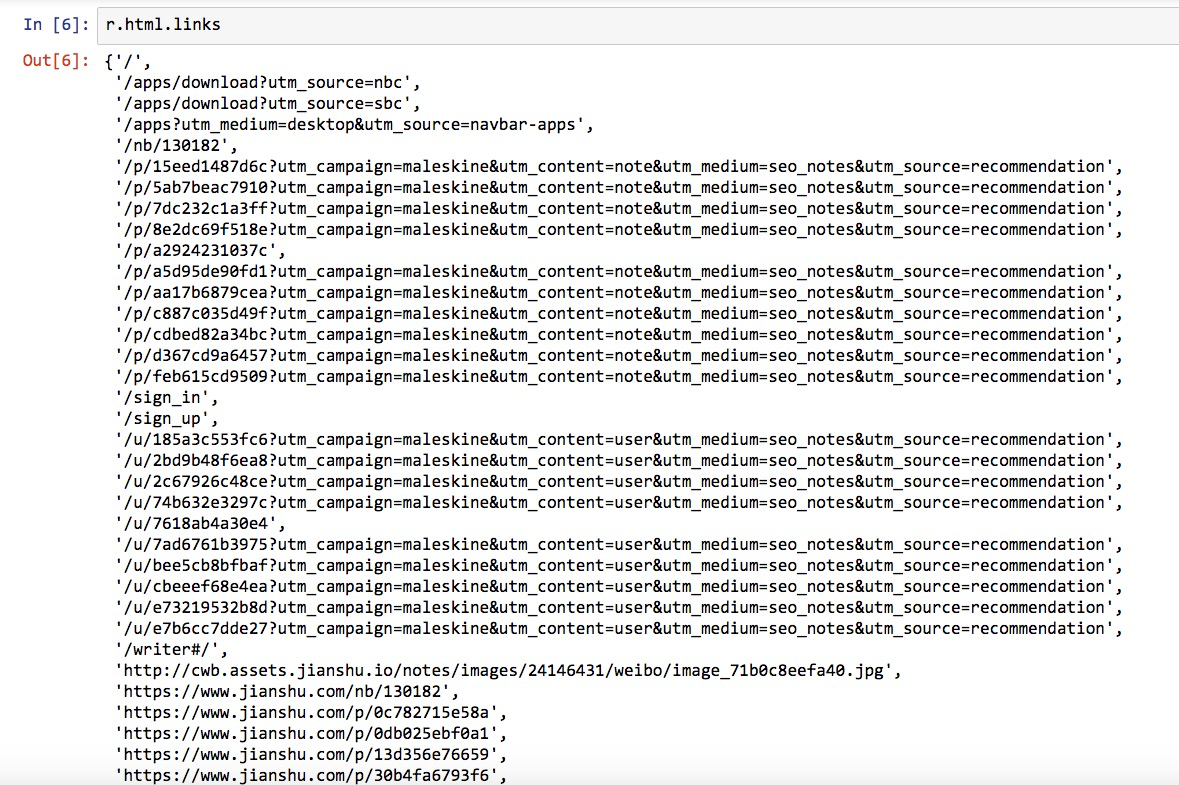The width and height of the screenshot is (1179, 785).
Task: Click the '/sign_up' output entry
Action: point(166,418)
